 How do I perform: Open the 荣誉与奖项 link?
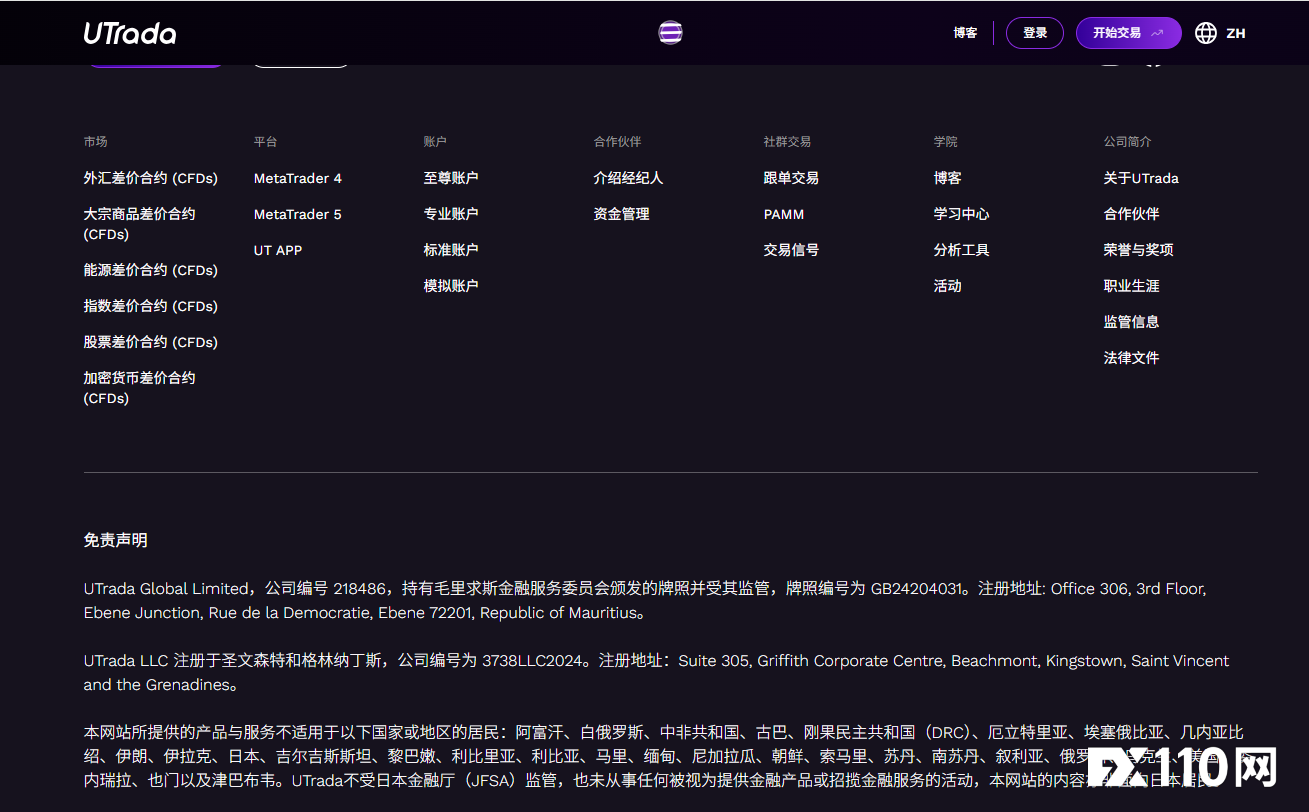[1139, 250]
